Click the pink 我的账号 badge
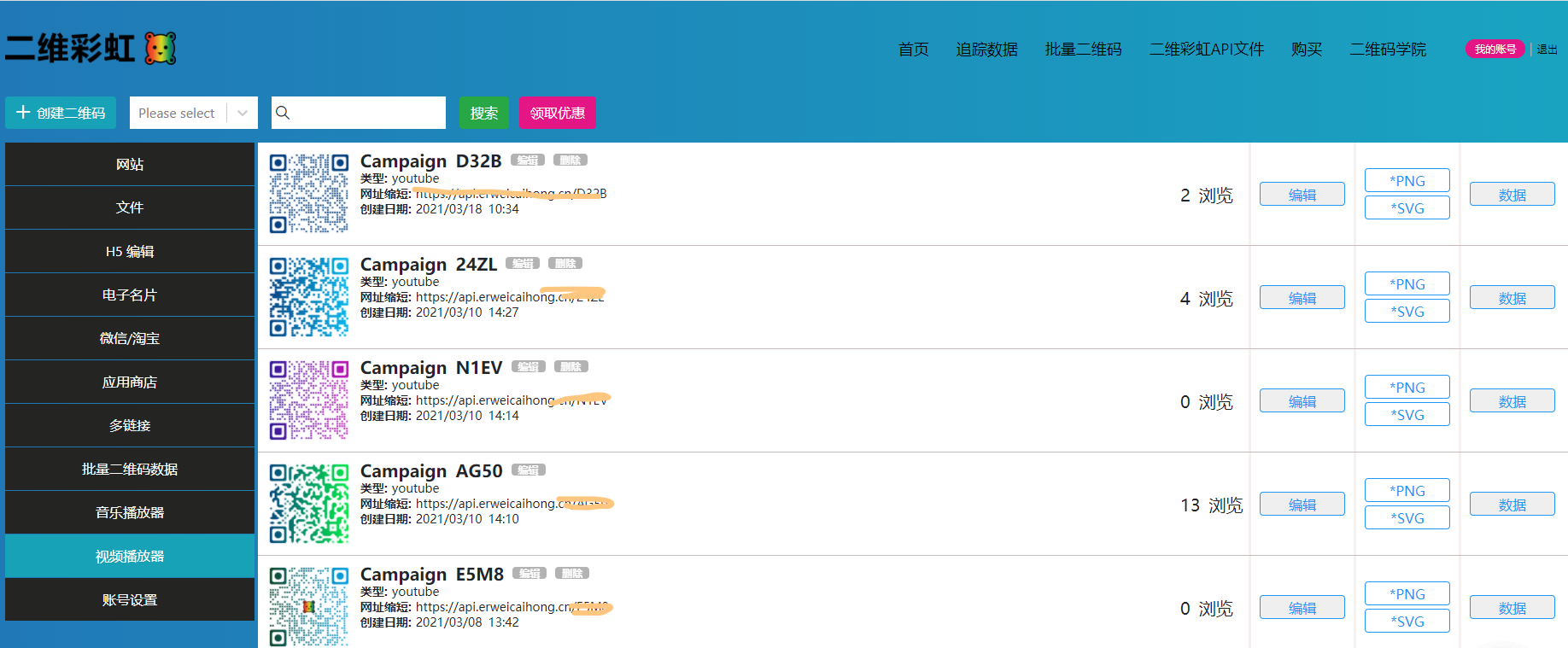The image size is (1568, 648). [x=1495, y=49]
